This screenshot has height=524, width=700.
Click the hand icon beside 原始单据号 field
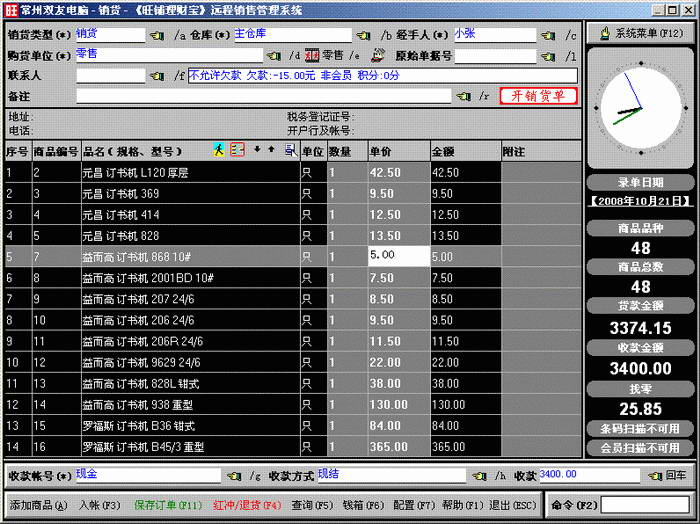pyautogui.click(x=548, y=56)
